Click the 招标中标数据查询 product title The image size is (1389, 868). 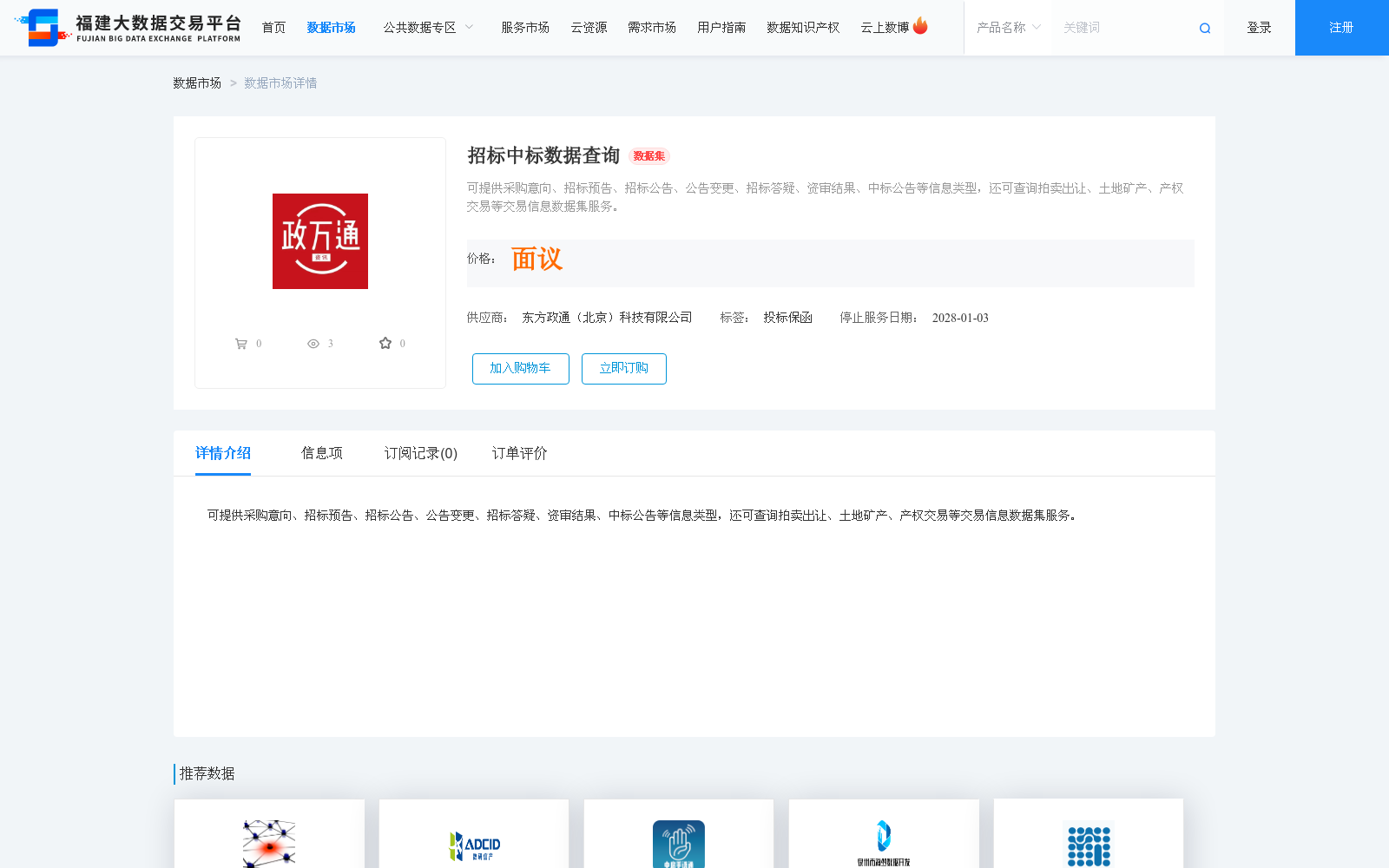pyautogui.click(x=543, y=155)
